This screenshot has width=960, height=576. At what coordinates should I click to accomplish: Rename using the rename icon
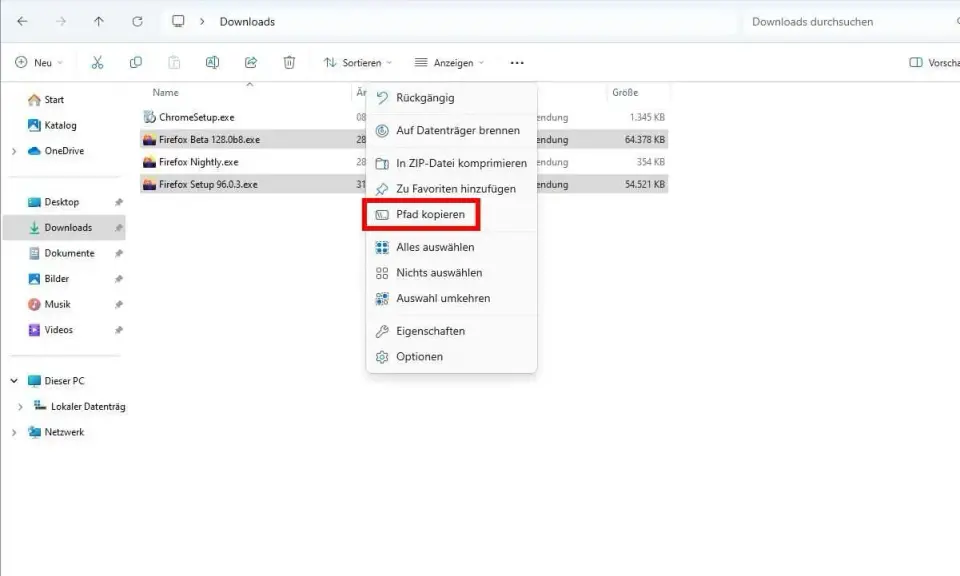pyautogui.click(x=212, y=62)
